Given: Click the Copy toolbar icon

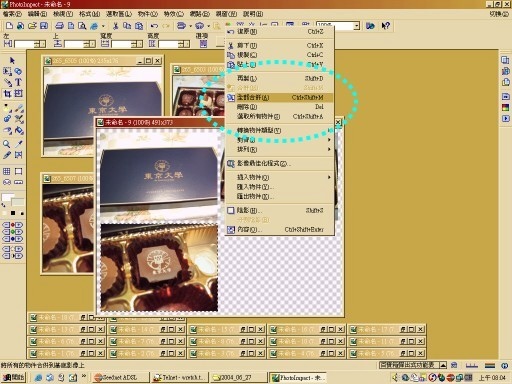Looking at the screenshot, I should click(127, 26).
